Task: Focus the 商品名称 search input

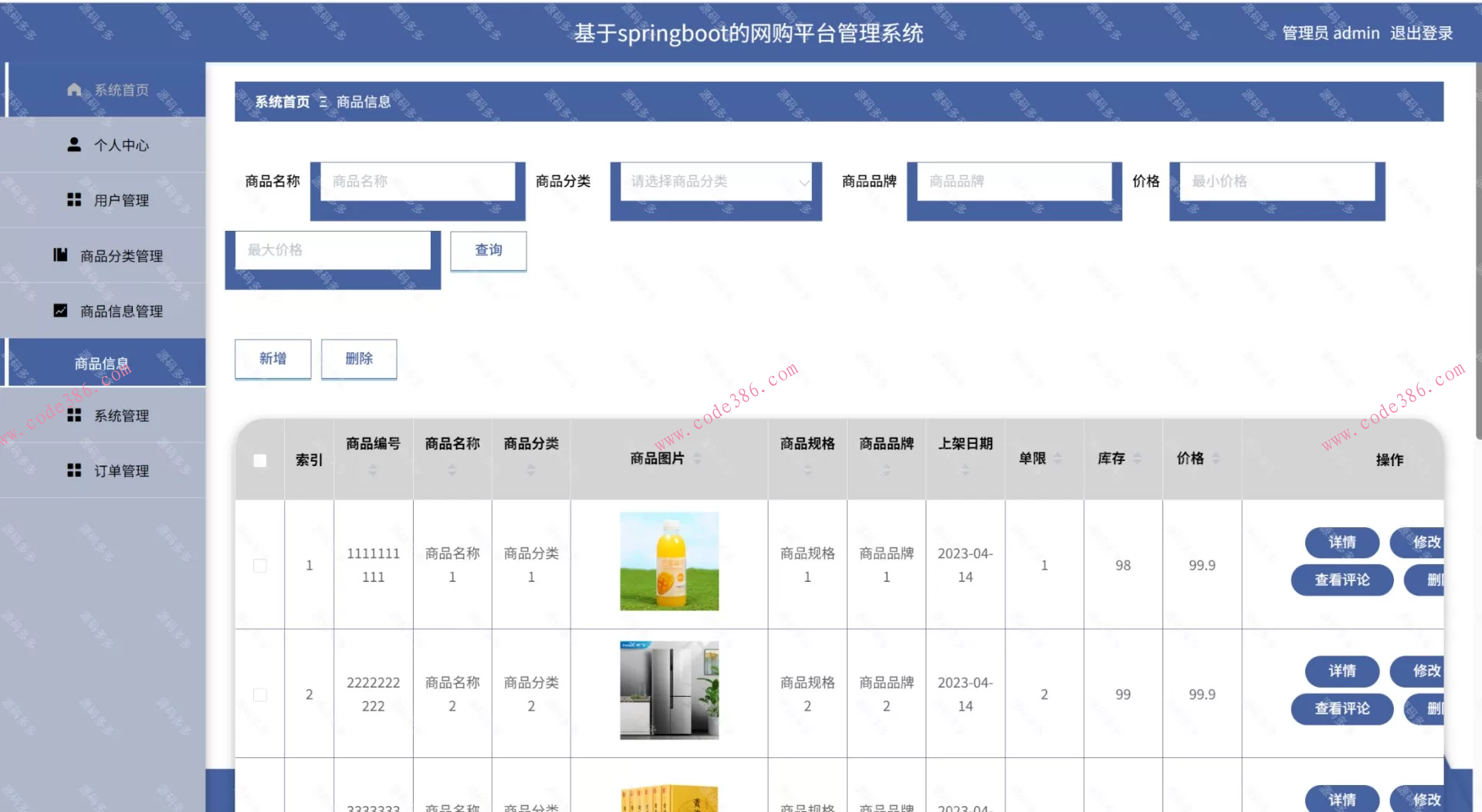Action: point(418,181)
